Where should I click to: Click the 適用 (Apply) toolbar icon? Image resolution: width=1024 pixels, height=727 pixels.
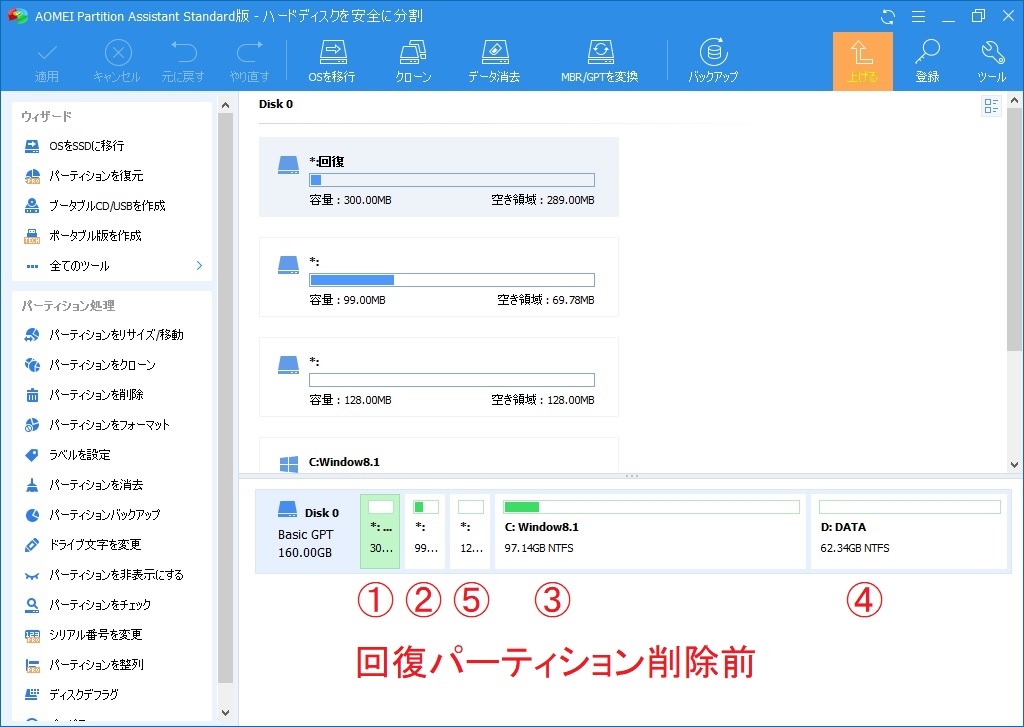click(46, 62)
